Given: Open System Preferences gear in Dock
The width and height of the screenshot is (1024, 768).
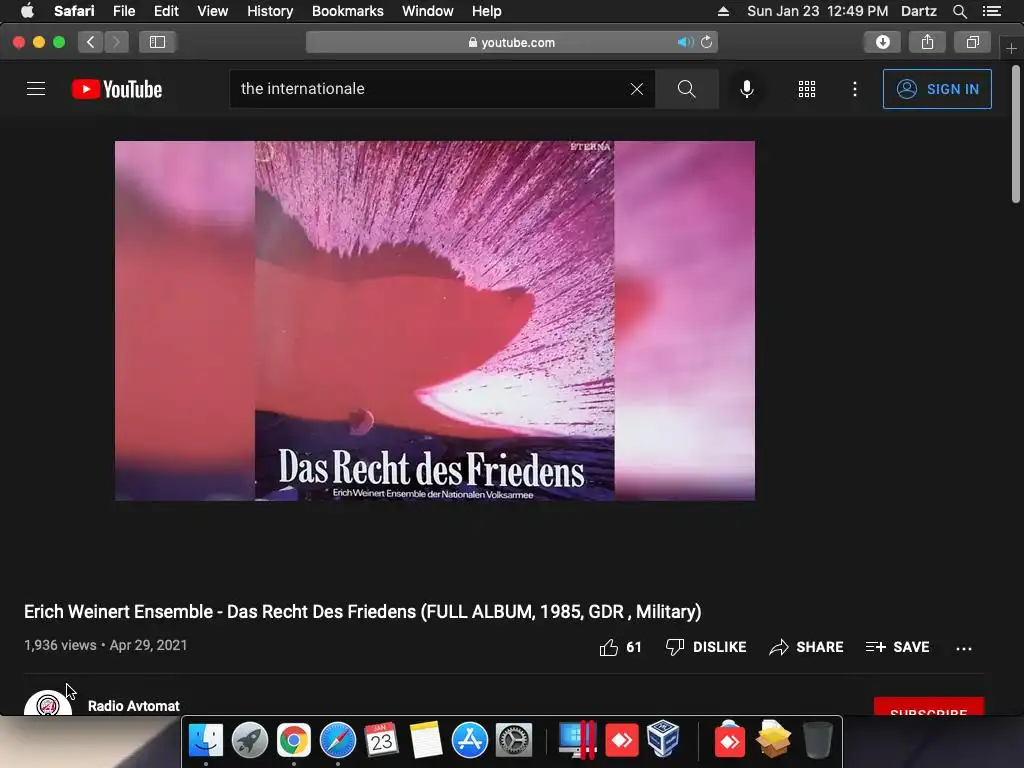Looking at the screenshot, I should [514, 740].
